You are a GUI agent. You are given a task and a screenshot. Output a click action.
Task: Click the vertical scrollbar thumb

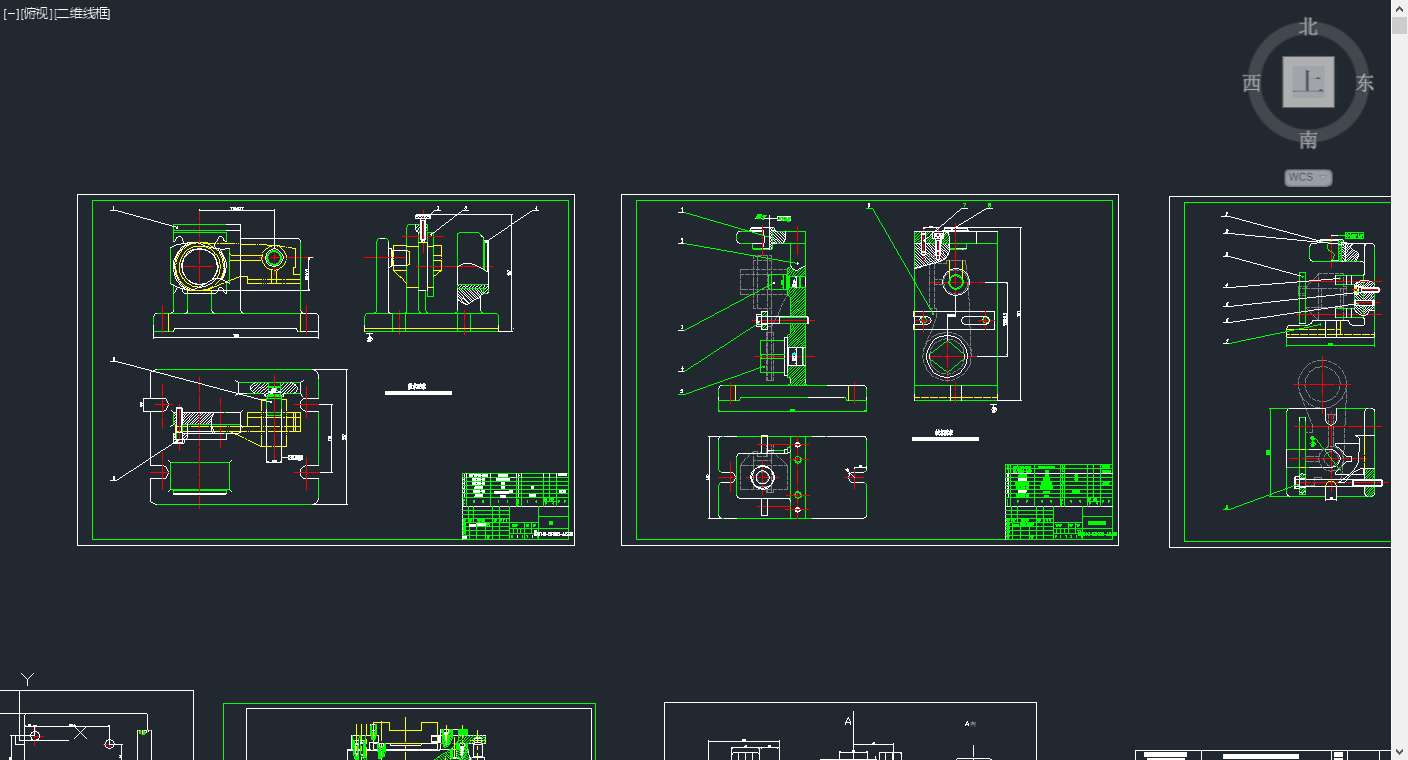tap(1399, 25)
